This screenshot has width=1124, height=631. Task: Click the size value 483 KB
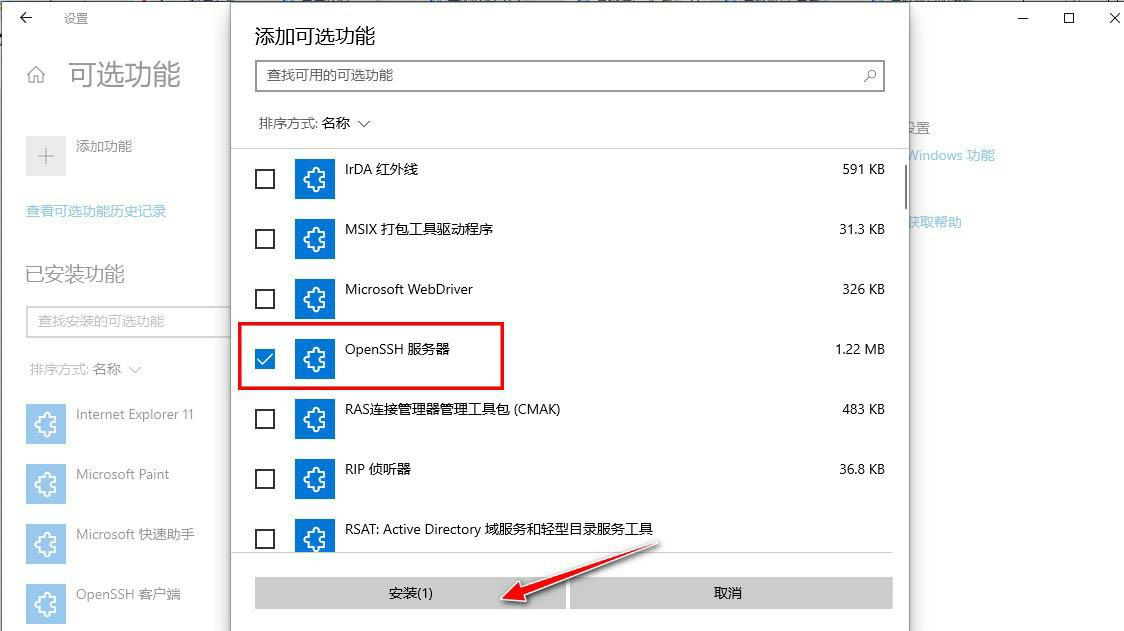863,409
